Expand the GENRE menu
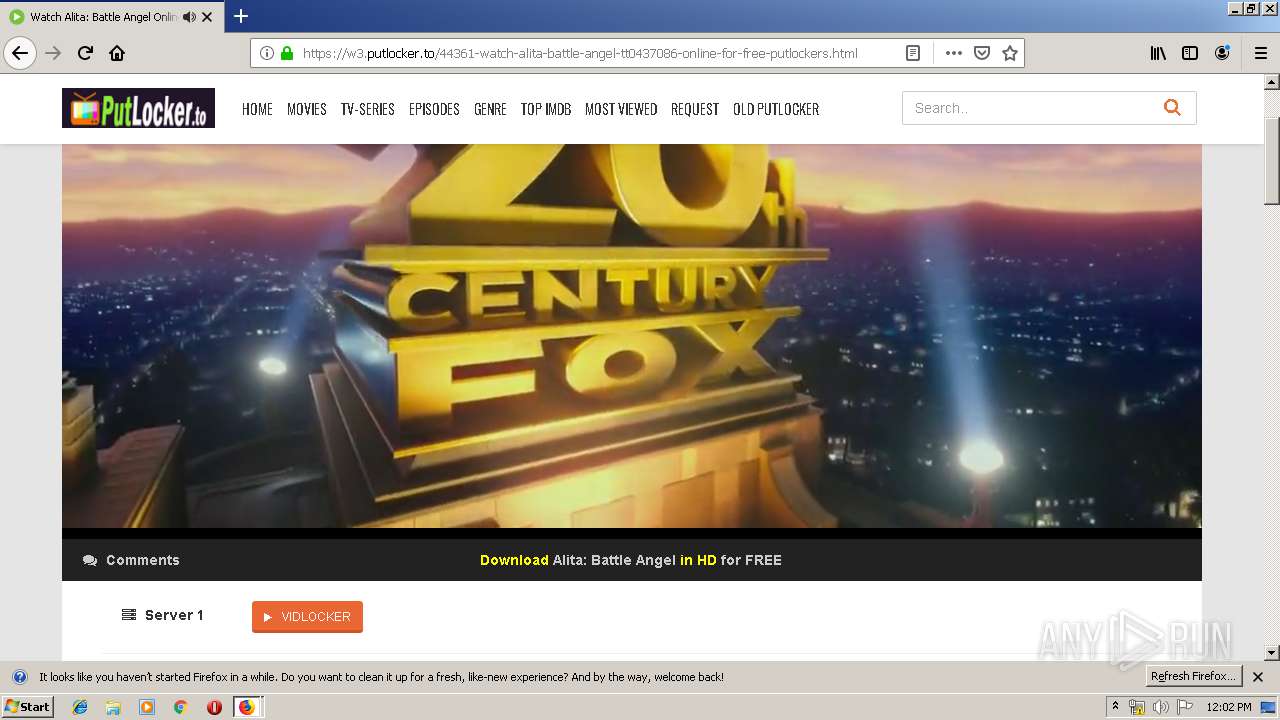1280x720 pixels. 490,109
